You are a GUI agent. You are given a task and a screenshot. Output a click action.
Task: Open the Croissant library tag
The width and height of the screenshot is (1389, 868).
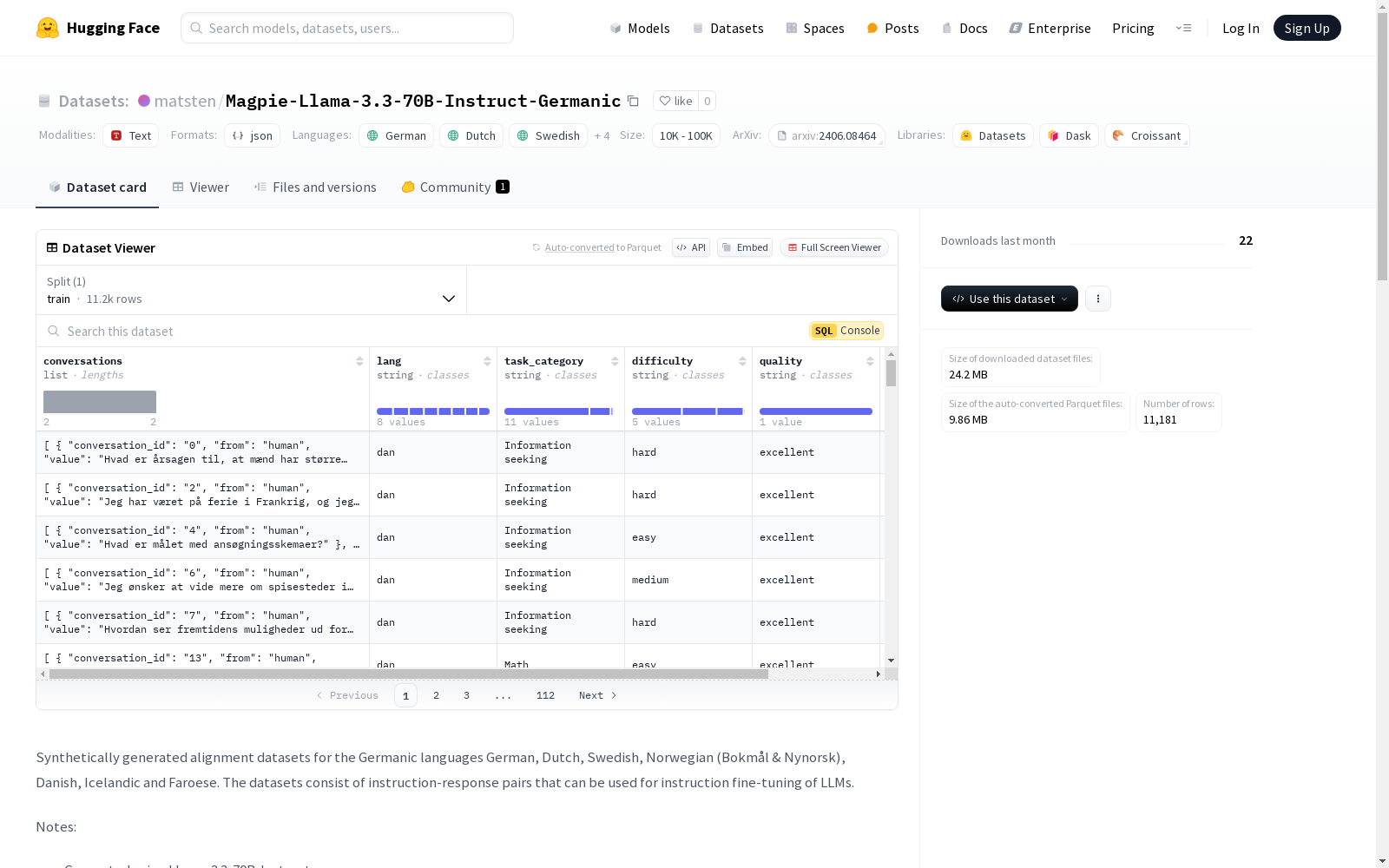coord(1147,135)
